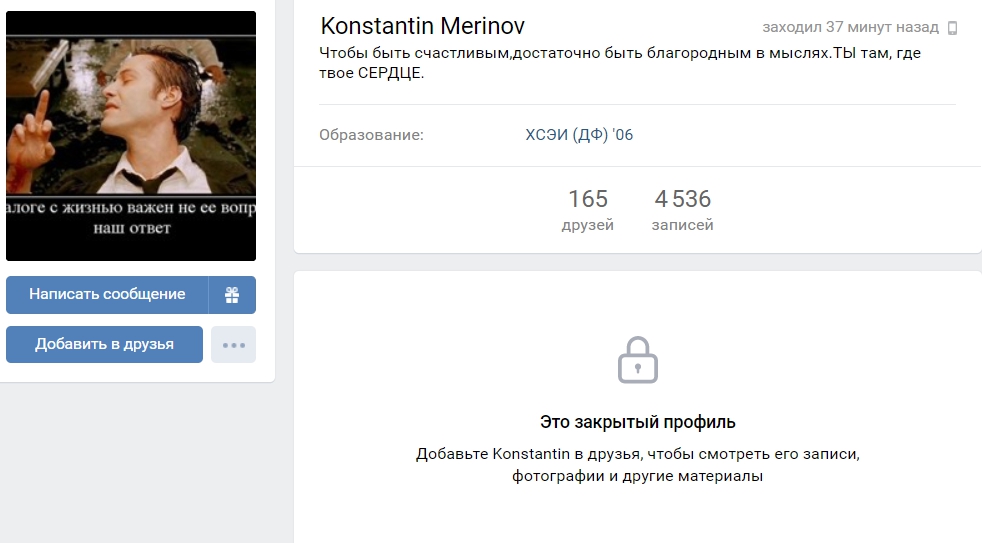
Task: Click the Образование label
Action: tap(371, 135)
